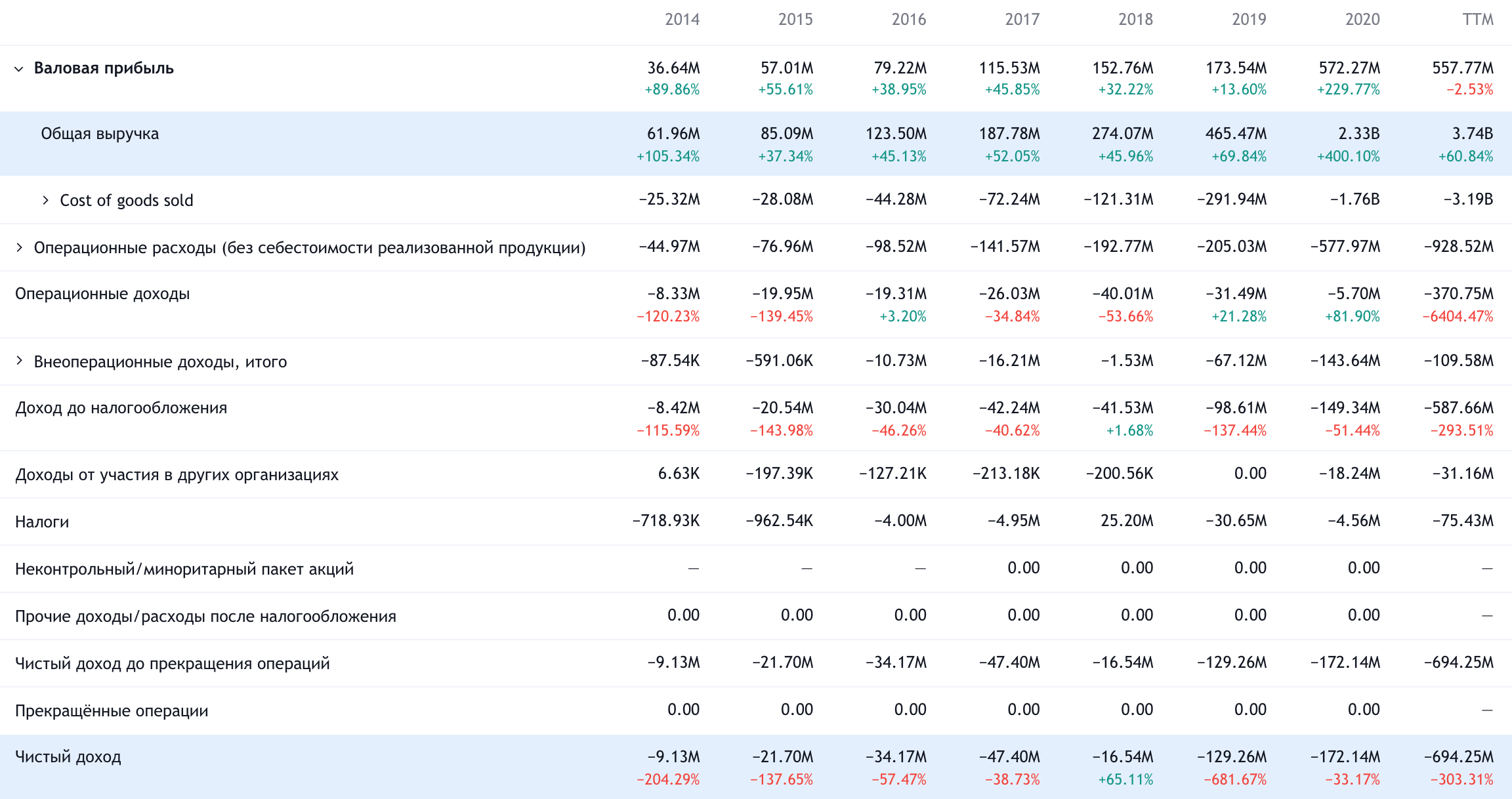Click gross profit change −2.53%
Screen dimensions: 1512x799
pyautogui.click(x=1470, y=90)
